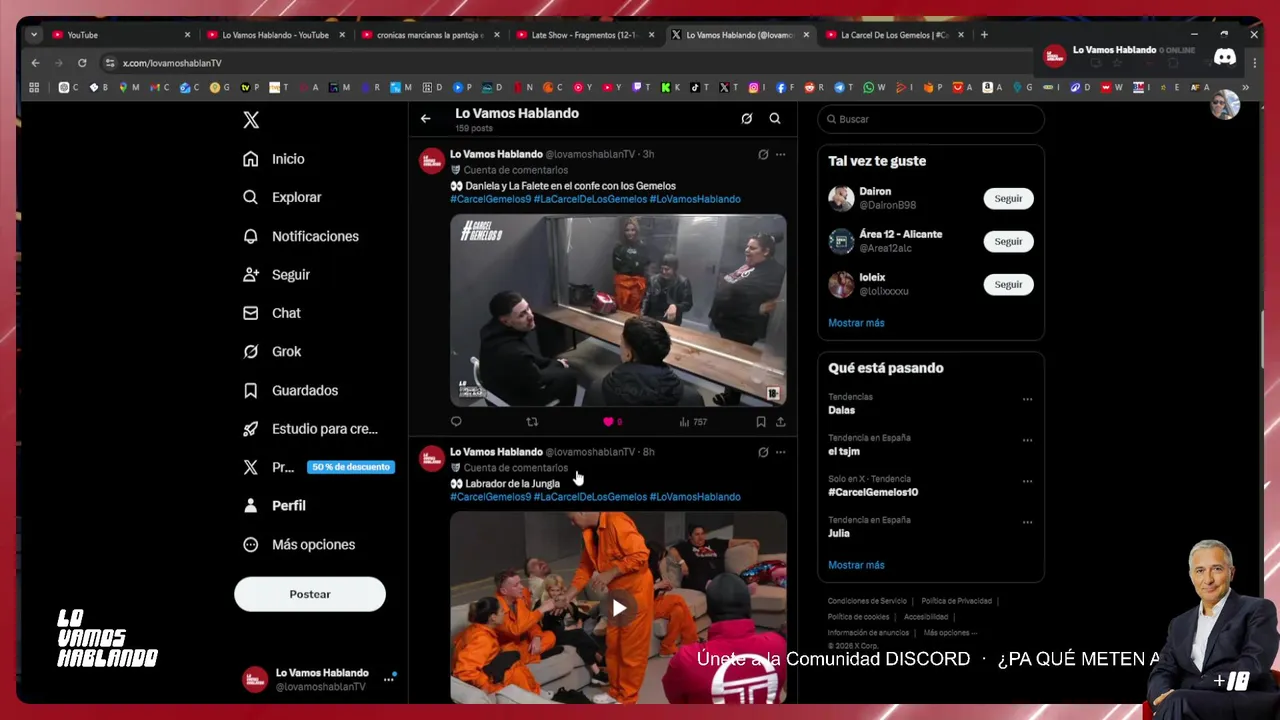The width and height of the screenshot is (1280, 720).
Task: Open Grok from the sidebar
Action: click(x=272, y=352)
